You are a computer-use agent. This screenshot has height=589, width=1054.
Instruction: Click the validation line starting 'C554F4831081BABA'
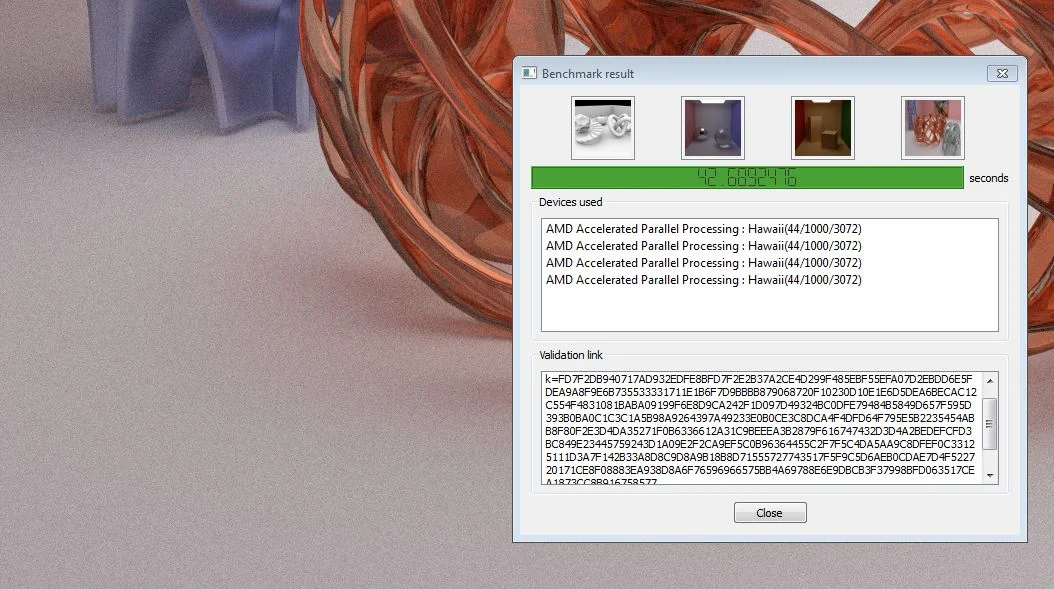point(758,405)
